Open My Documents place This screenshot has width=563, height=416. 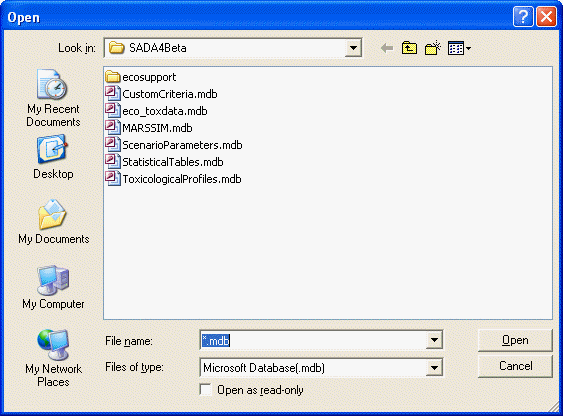click(x=53, y=221)
